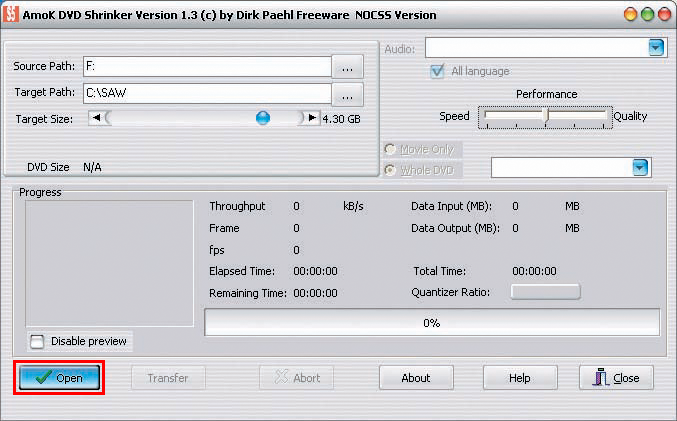Click the DVD Size N/A value

point(92,167)
